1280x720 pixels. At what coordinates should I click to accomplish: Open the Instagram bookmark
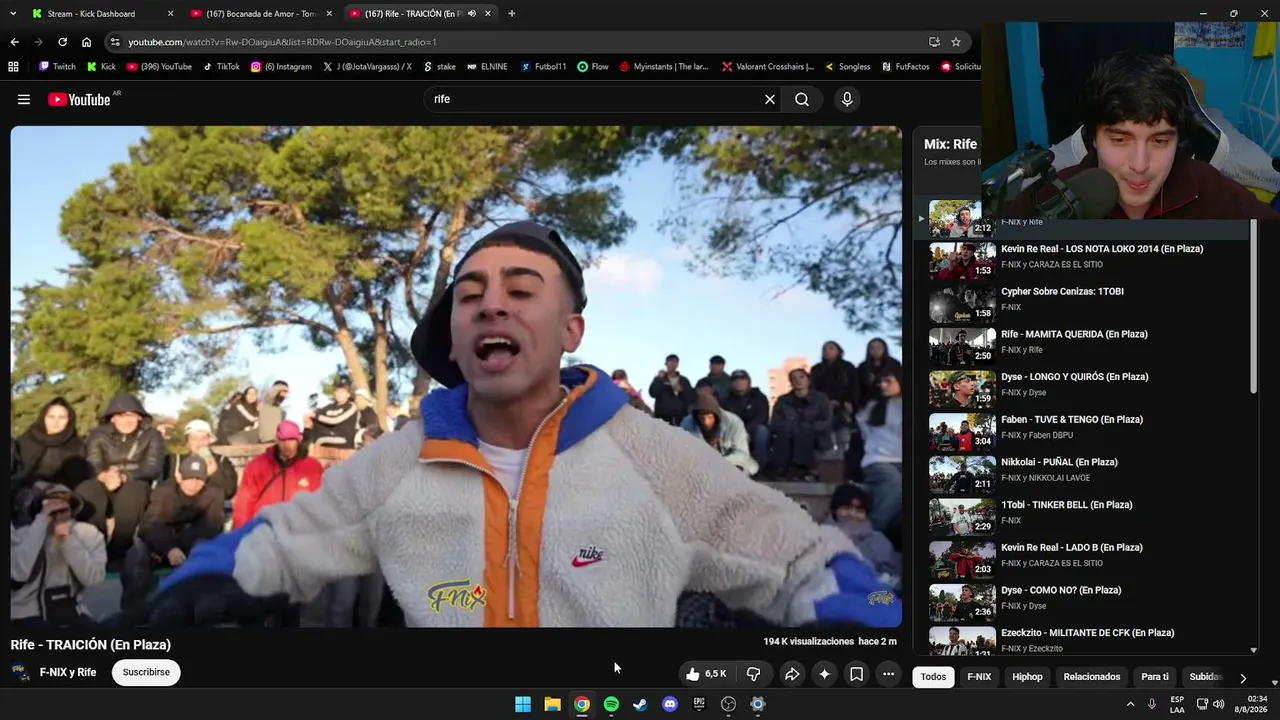click(281, 67)
